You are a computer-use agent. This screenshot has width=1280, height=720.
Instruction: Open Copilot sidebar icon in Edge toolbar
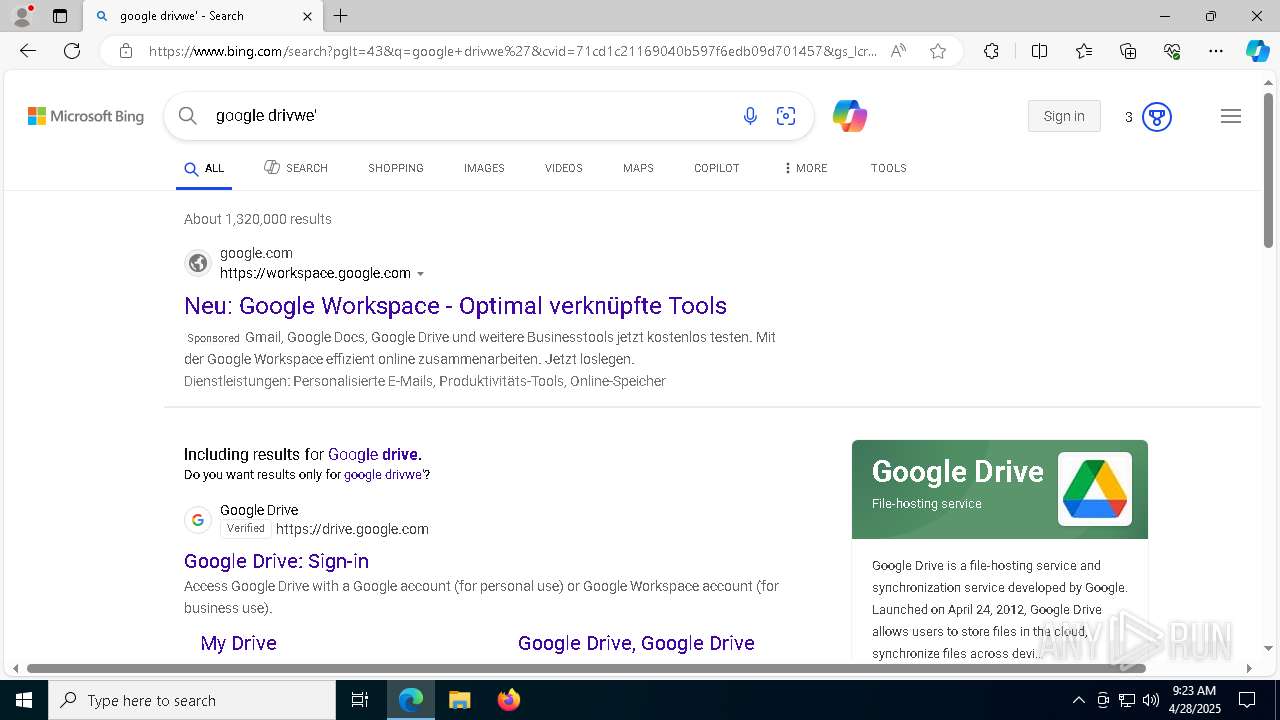(1257, 51)
